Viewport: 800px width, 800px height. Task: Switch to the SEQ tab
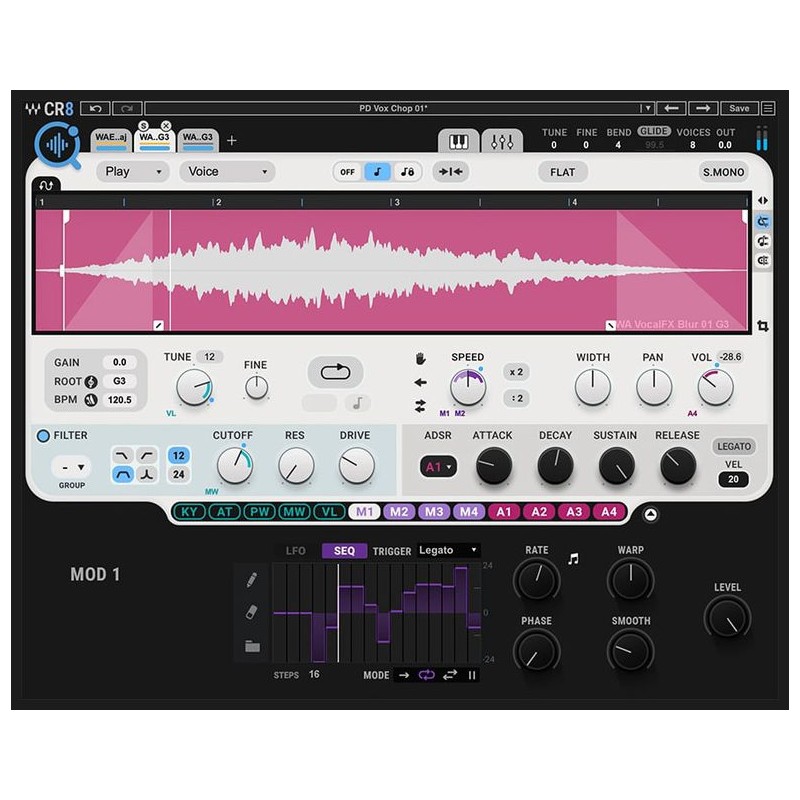(344, 550)
